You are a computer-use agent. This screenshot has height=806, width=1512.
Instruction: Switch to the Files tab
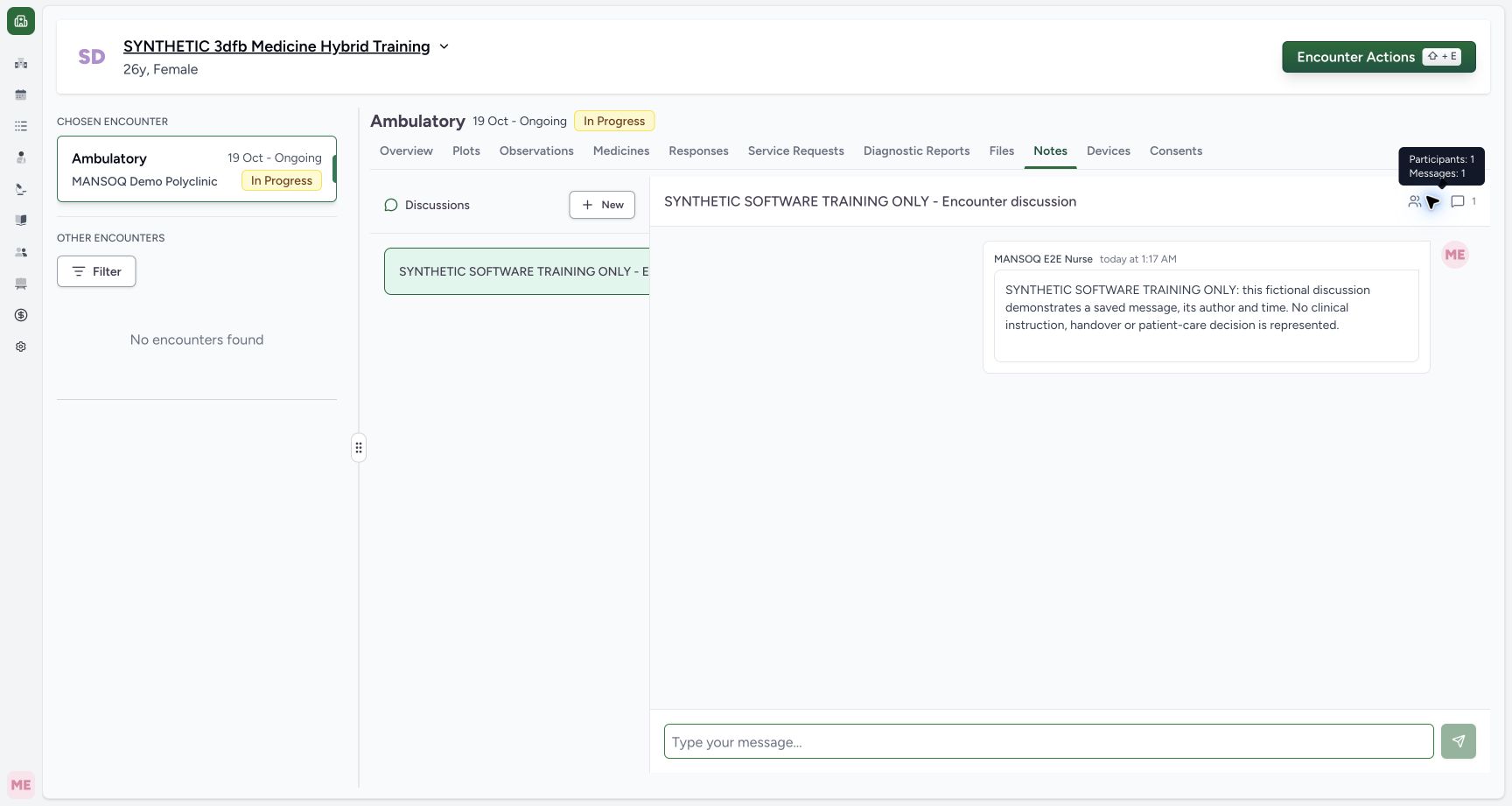coord(1002,151)
